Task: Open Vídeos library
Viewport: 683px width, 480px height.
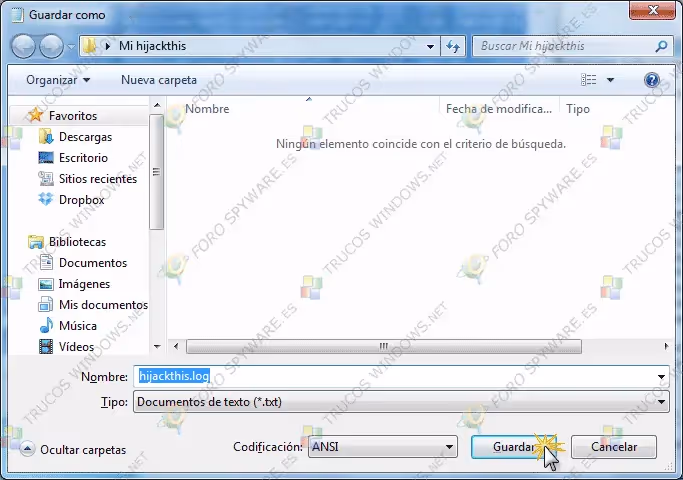Action: point(76,347)
